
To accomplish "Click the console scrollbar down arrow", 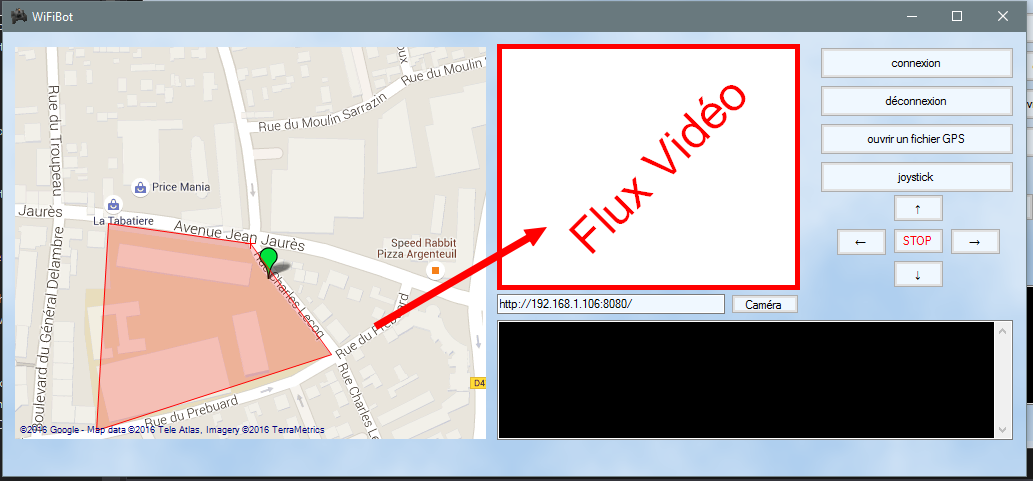I will tap(1003, 430).
